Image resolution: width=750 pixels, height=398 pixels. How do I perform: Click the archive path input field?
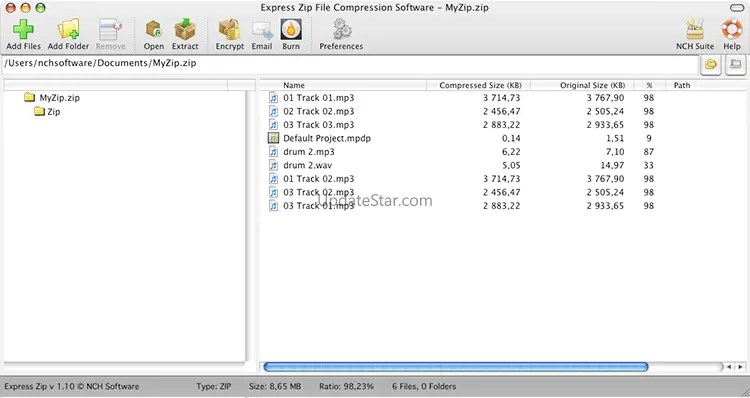click(351, 64)
